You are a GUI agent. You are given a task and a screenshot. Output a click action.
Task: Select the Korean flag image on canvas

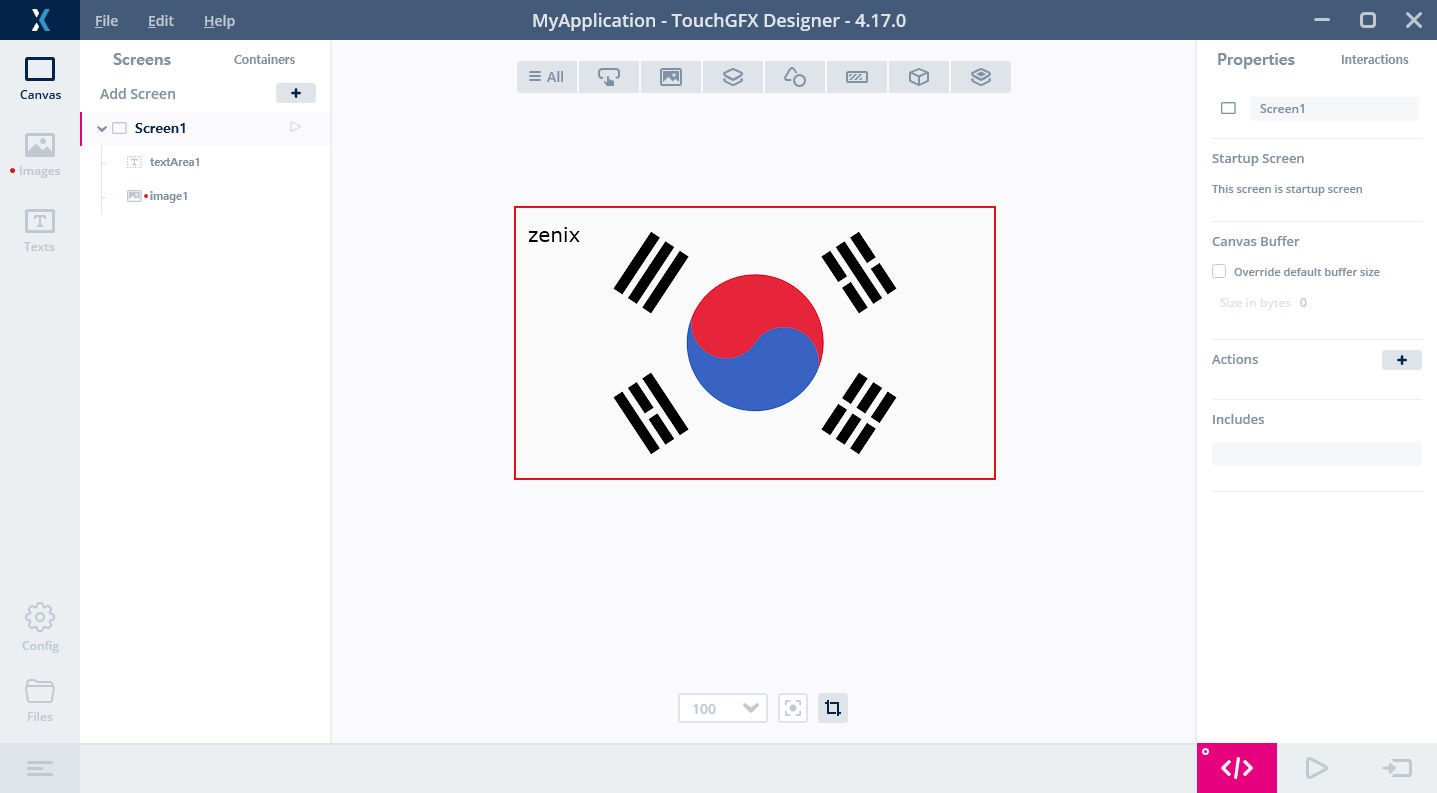point(755,343)
